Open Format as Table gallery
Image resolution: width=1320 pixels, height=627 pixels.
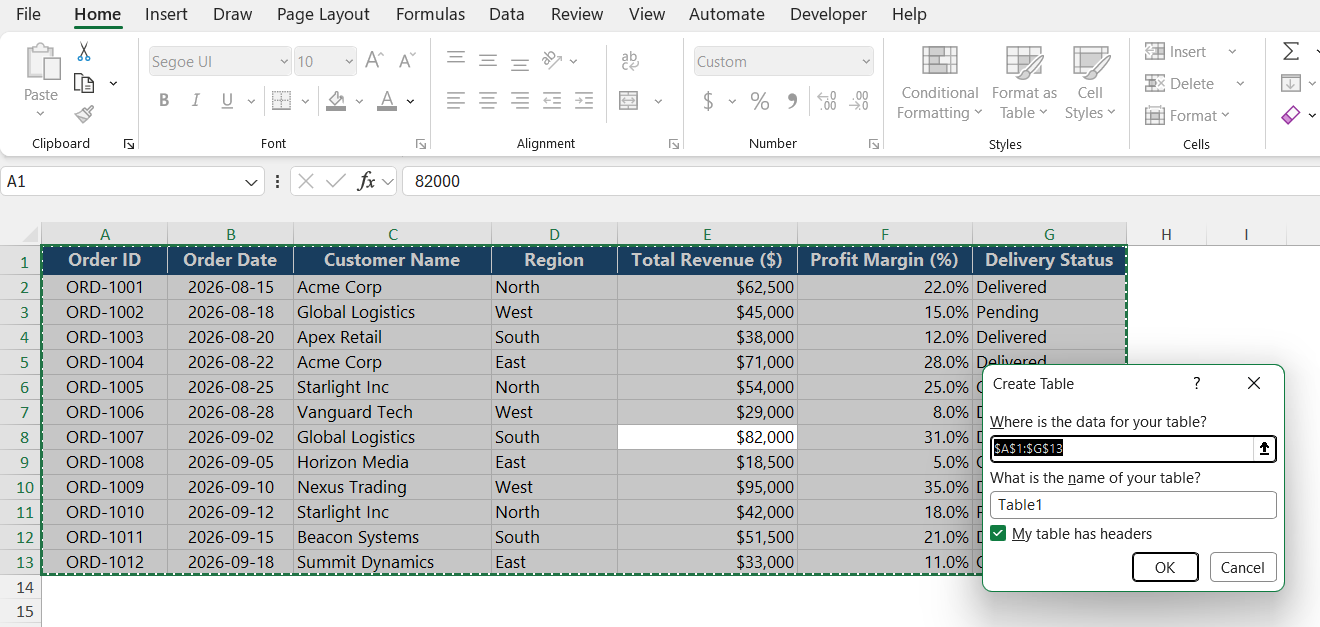click(1024, 83)
